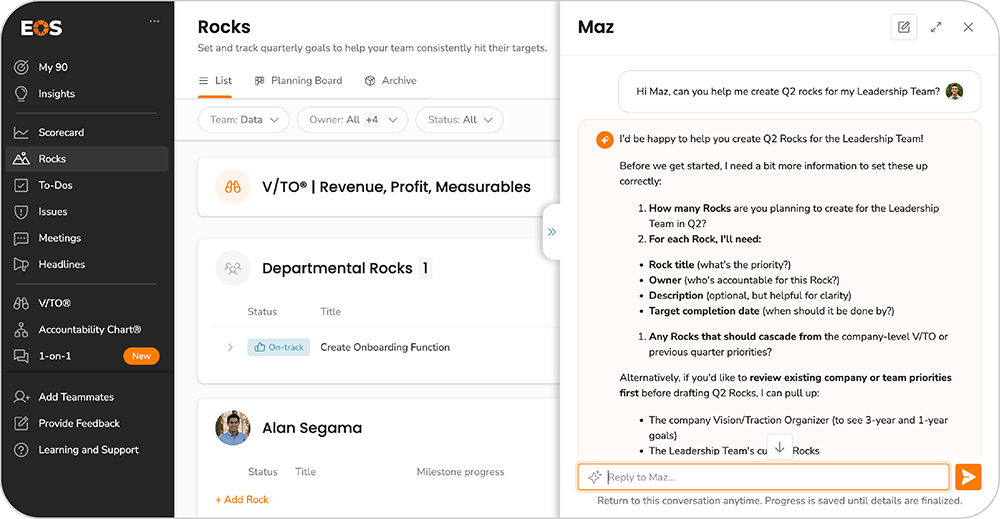Open the sidebar three-dot menu
This screenshot has width=1000, height=519.
(154, 21)
